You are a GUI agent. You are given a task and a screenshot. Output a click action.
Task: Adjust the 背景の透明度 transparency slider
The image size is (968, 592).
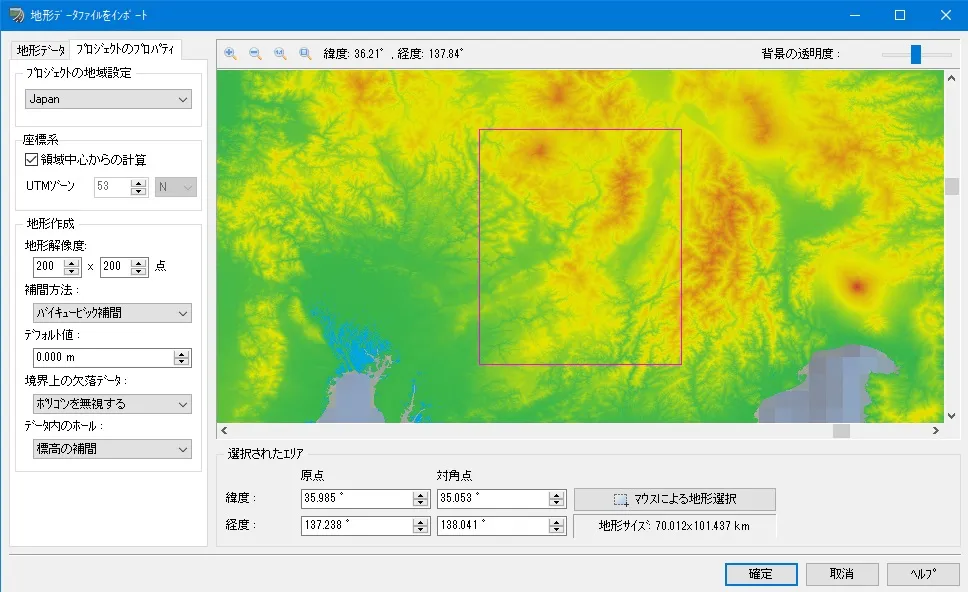[915, 54]
